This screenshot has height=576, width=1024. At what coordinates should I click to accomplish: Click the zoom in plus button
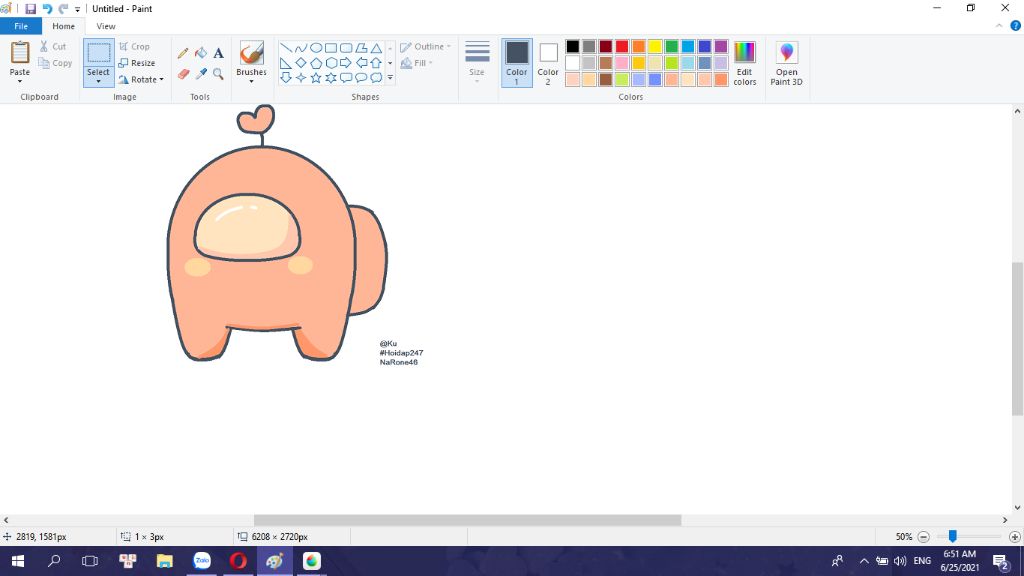coord(1014,537)
